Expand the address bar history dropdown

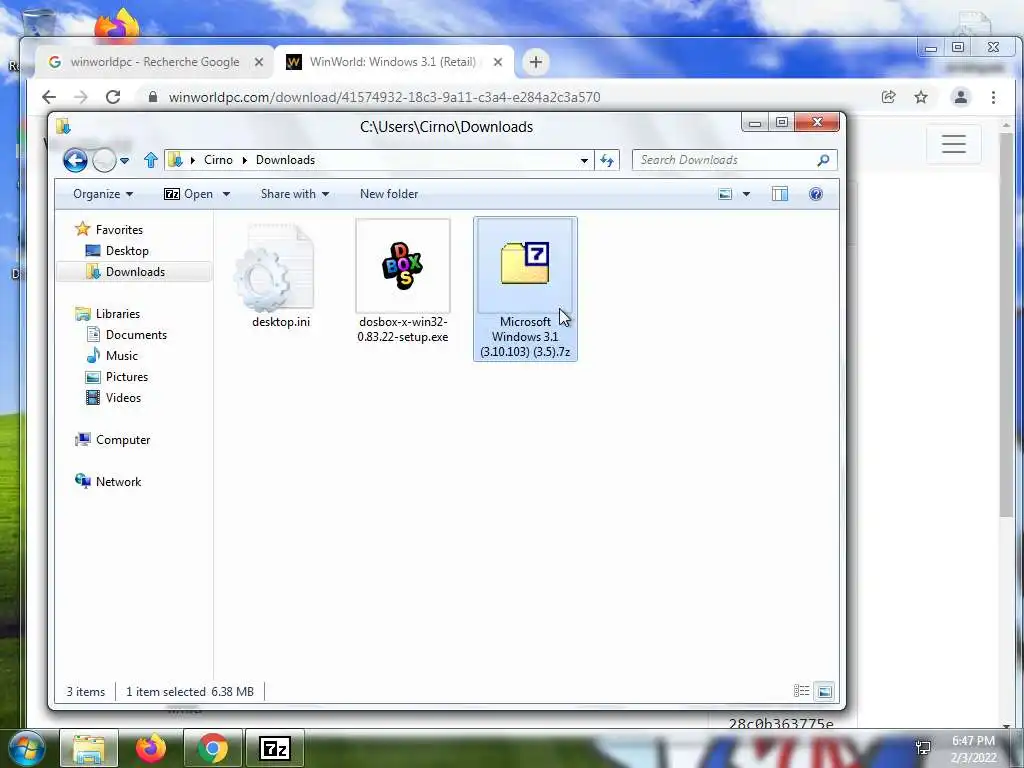pos(584,160)
